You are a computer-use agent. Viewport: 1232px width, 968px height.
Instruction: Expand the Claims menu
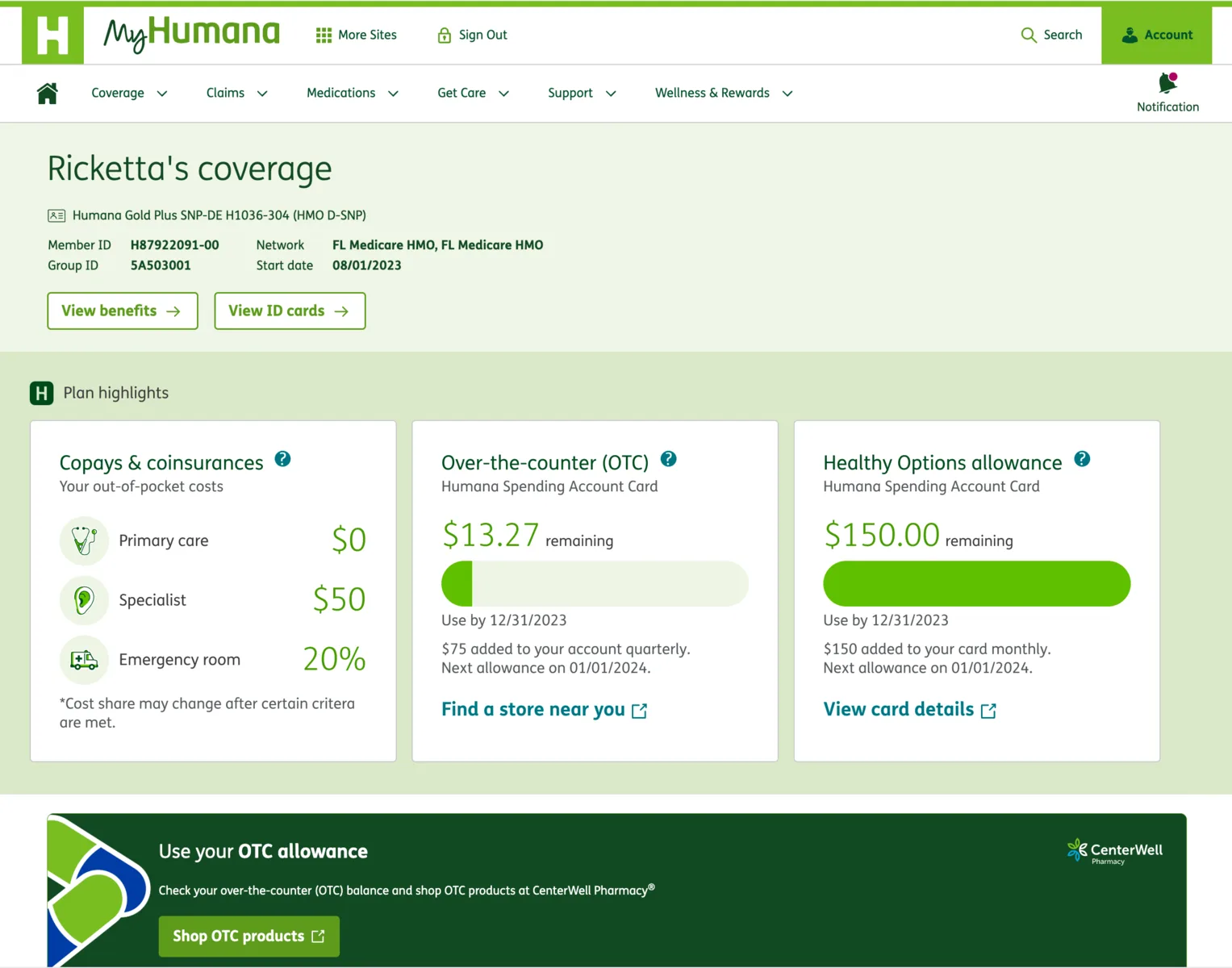coord(236,94)
